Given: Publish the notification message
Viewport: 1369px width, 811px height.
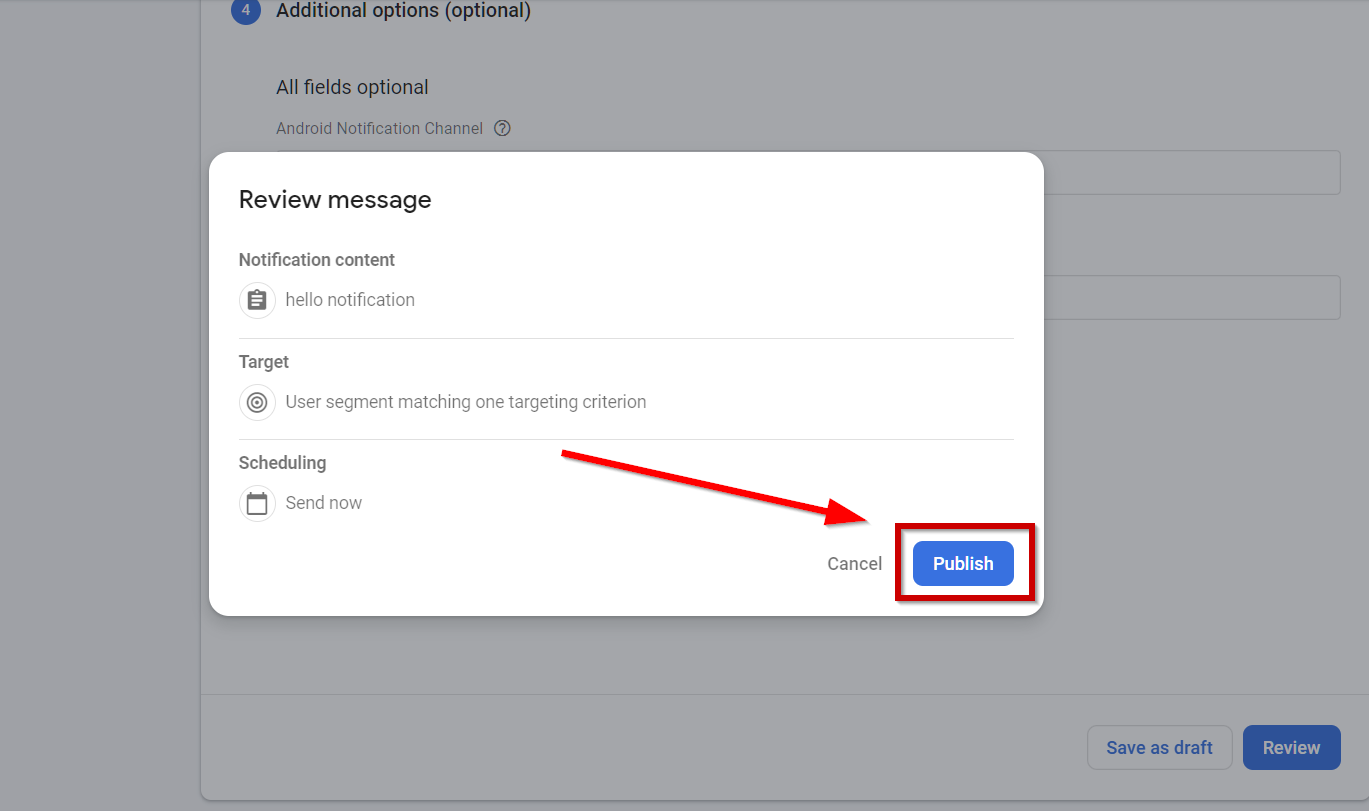Looking at the screenshot, I should [x=963, y=563].
